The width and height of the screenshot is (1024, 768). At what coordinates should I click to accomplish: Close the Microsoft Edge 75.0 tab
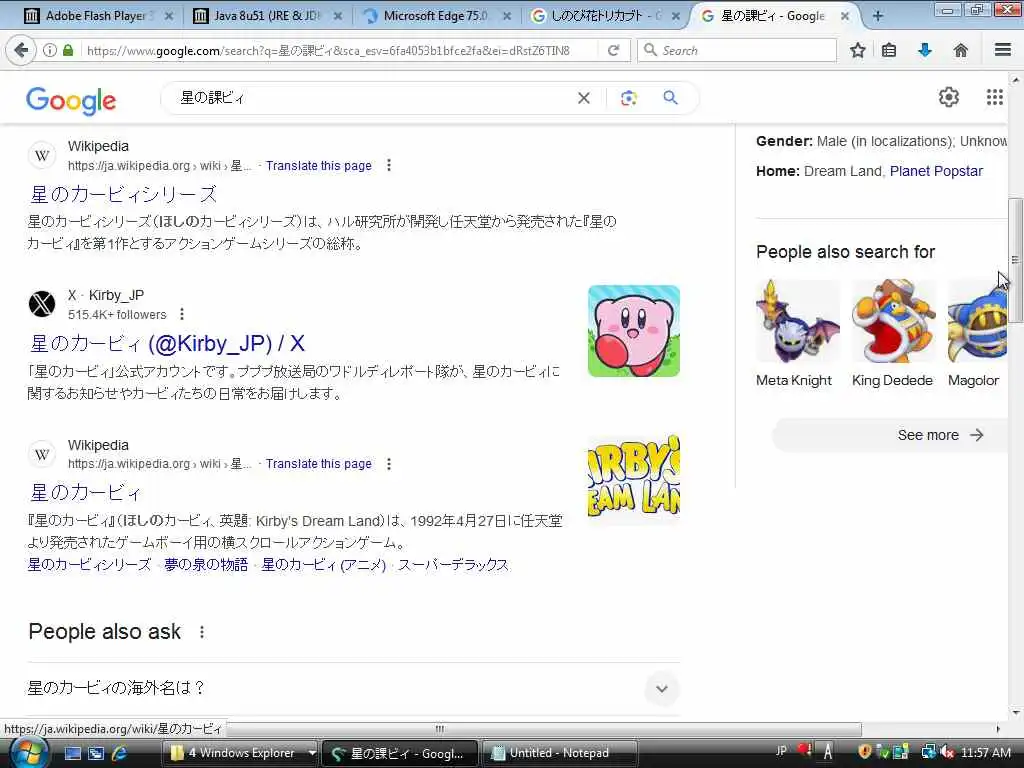coord(507,16)
